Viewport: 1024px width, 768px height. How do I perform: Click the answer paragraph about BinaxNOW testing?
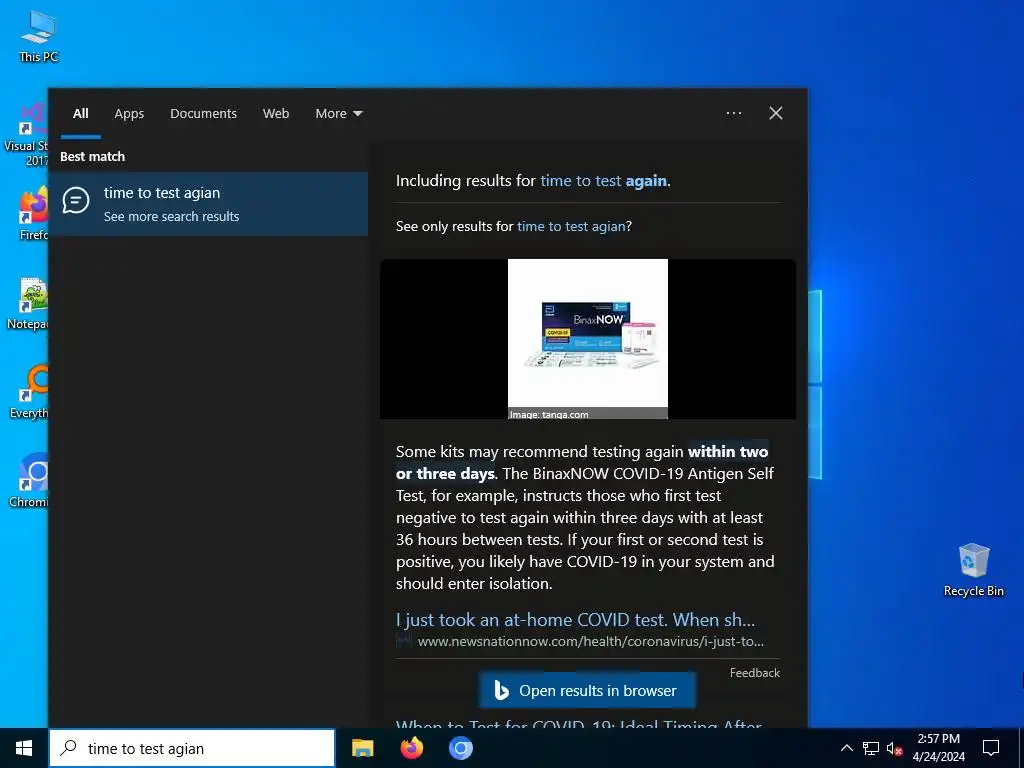(585, 518)
